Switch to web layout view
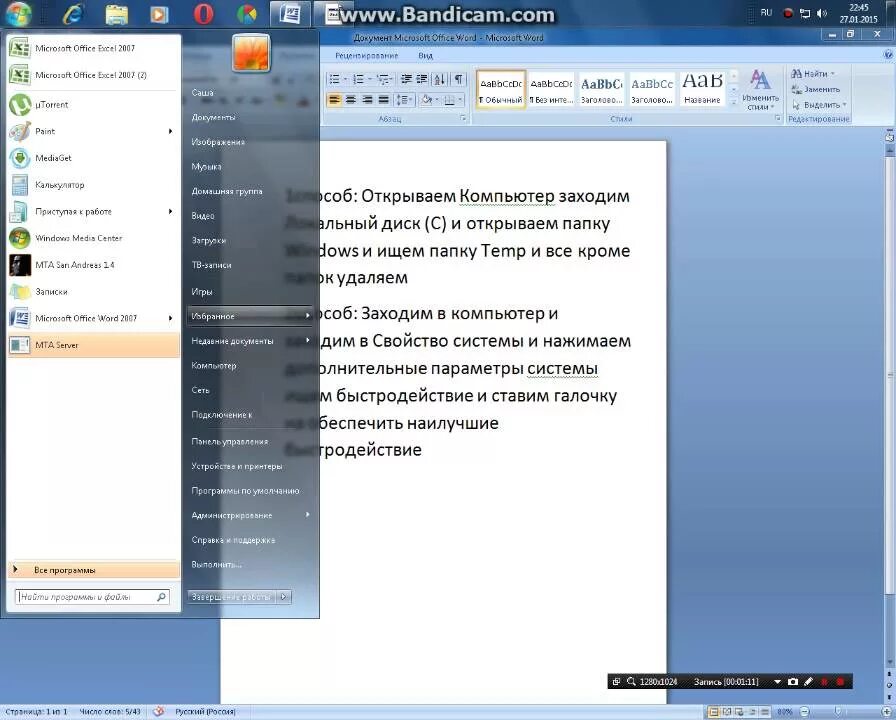Image resolution: width=896 pixels, height=720 pixels. 739,712
